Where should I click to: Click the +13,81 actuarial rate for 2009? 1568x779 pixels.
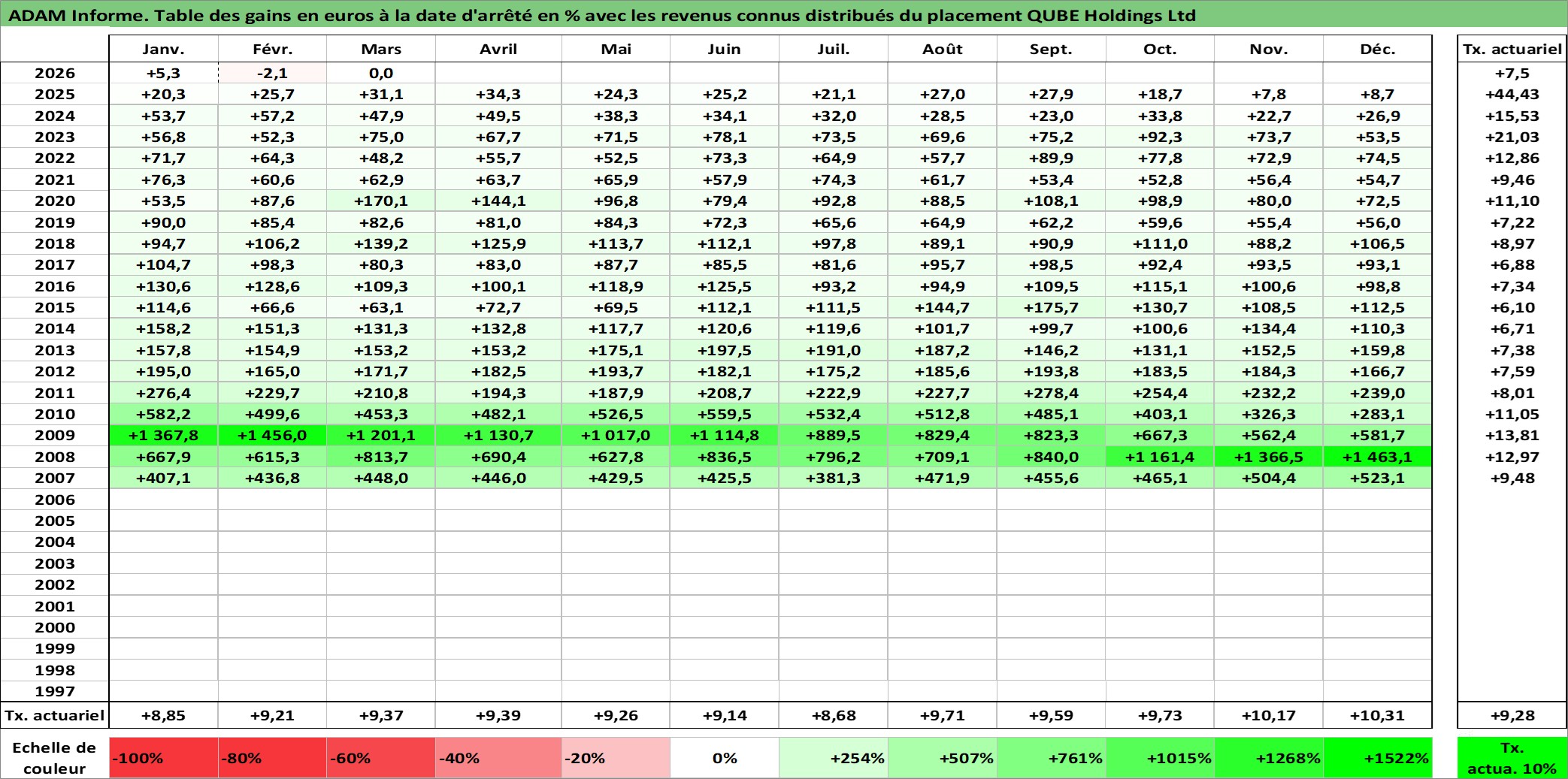coord(1512,435)
